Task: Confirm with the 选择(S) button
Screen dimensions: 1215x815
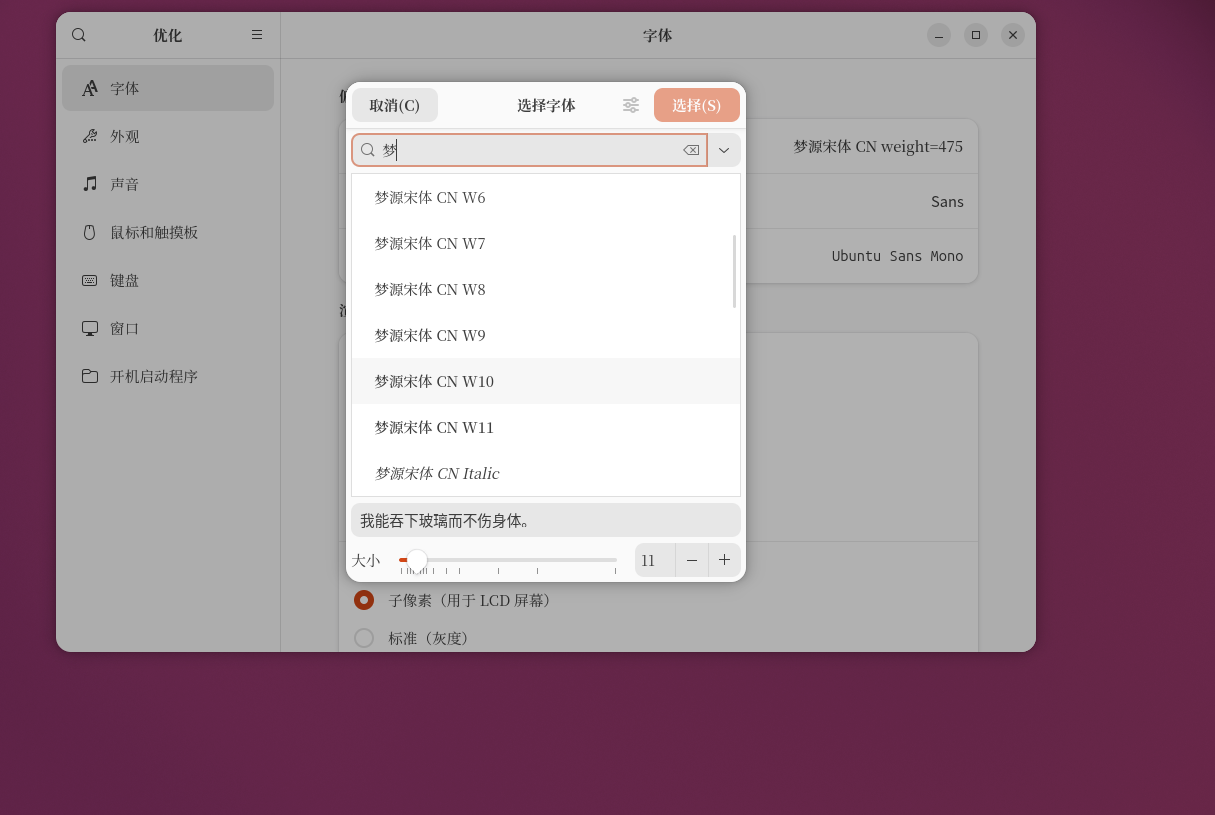Action: point(697,105)
